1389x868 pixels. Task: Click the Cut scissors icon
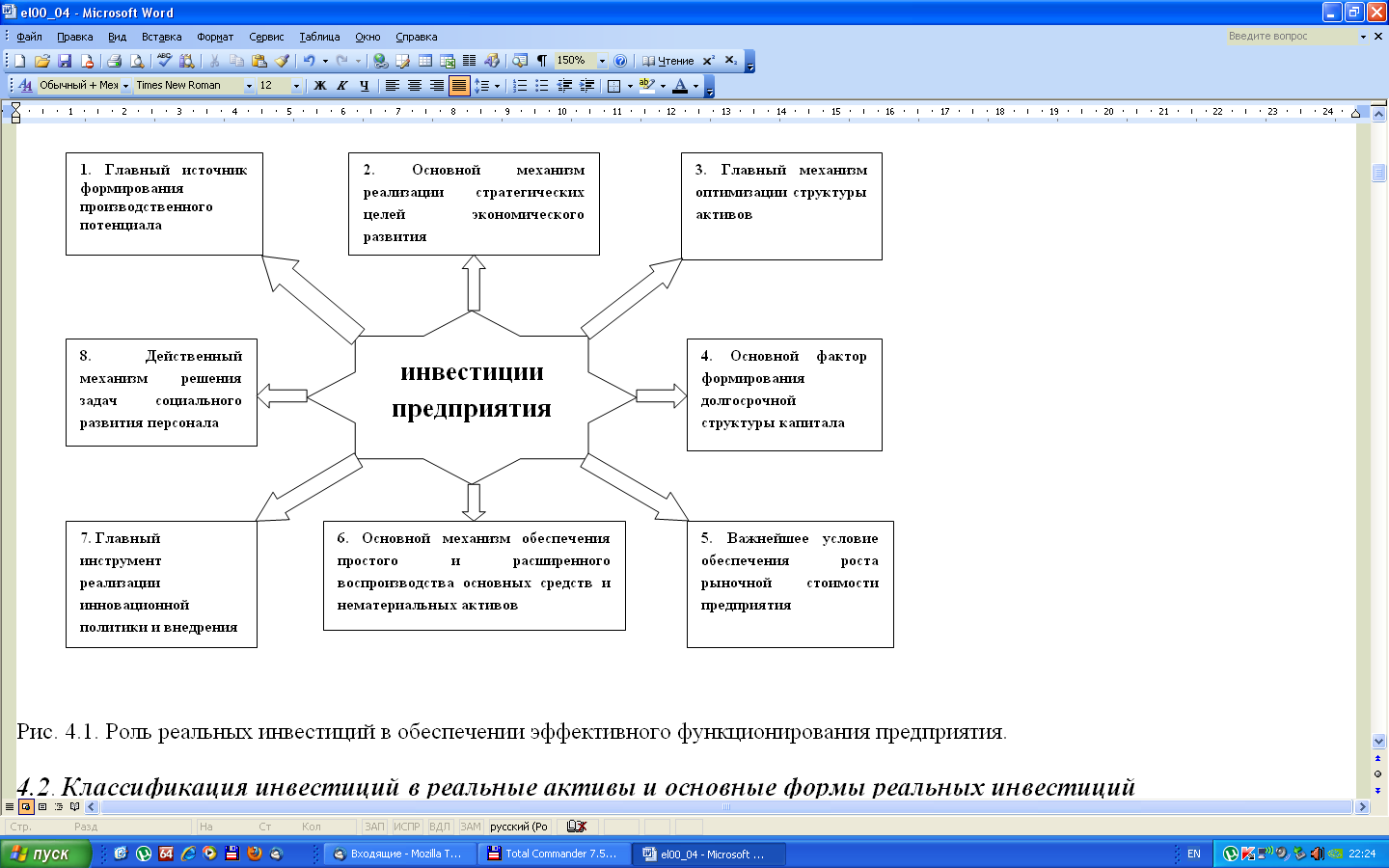pyautogui.click(x=213, y=61)
